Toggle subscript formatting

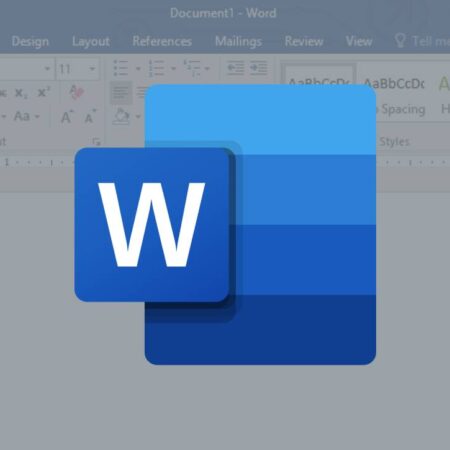(21, 93)
